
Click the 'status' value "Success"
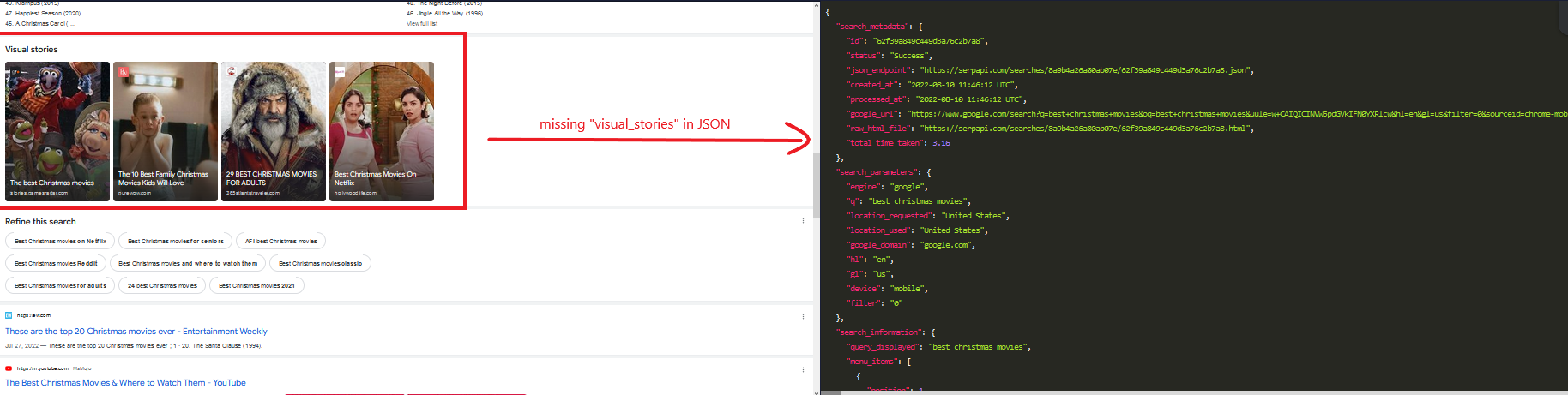click(x=909, y=56)
